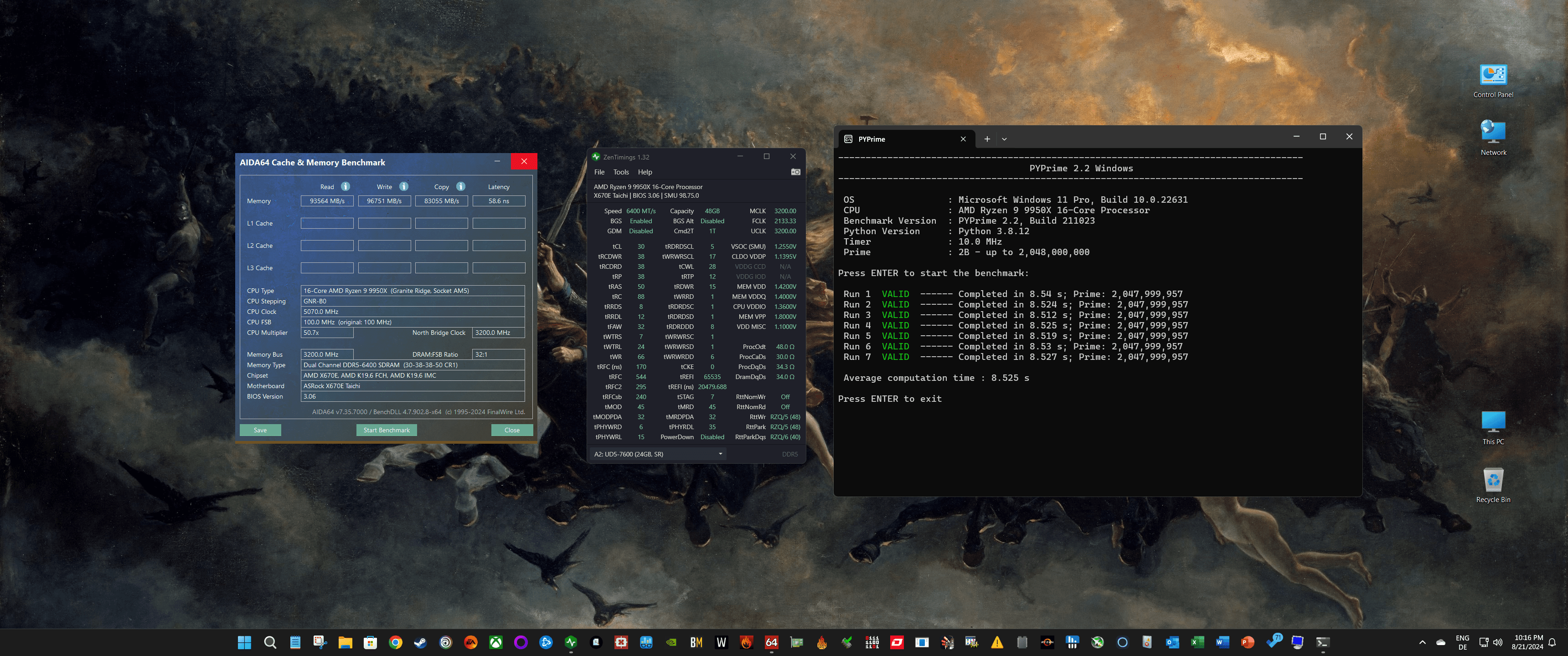The image size is (1568, 656).
Task: Click the AIDA64 icon in the taskbar
Action: pyautogui.click(x=771, y=642)
